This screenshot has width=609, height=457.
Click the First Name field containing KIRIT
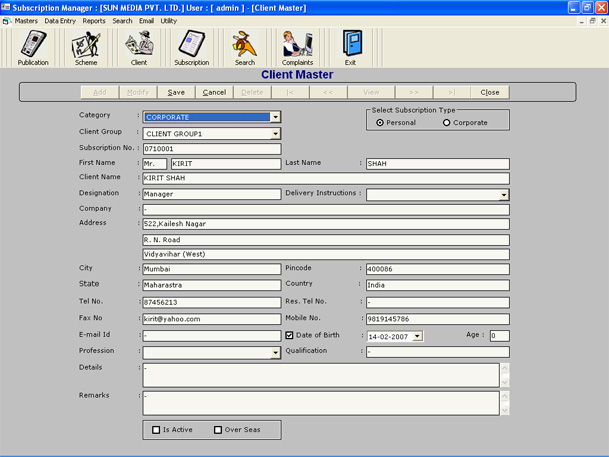coord(226,164)
